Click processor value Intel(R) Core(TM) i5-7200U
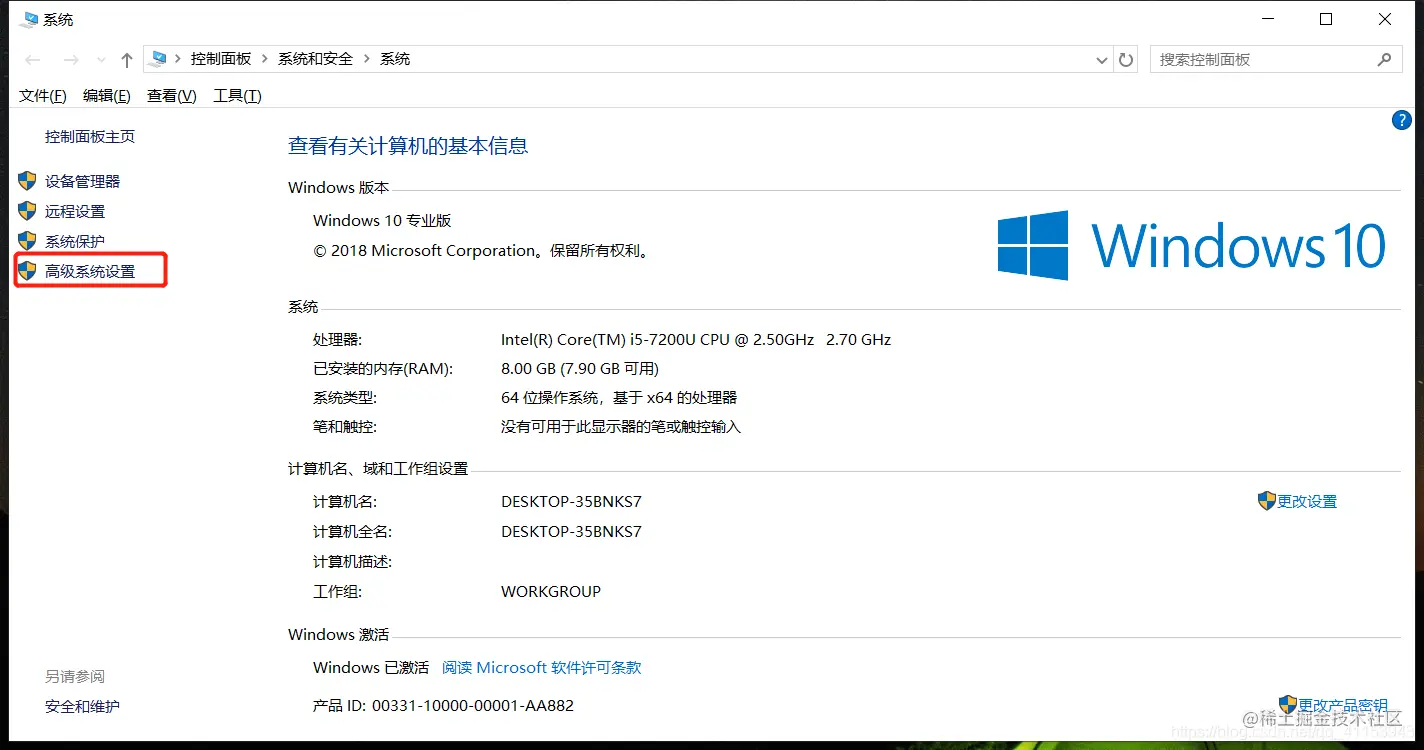 point(696,339)
